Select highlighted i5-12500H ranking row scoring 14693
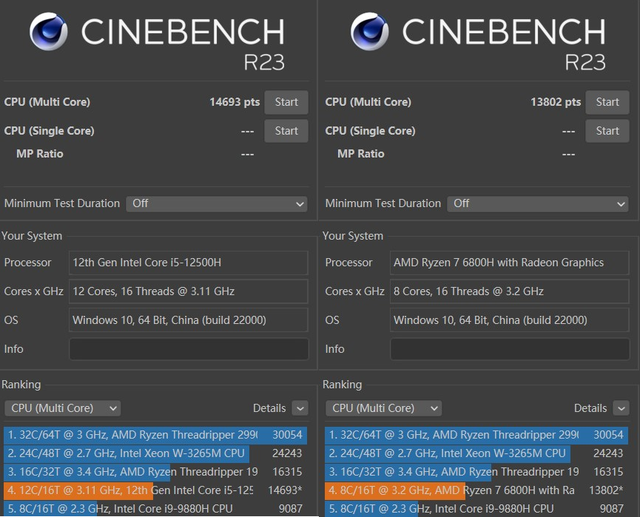Screen dimensions: 640x517 155,490
